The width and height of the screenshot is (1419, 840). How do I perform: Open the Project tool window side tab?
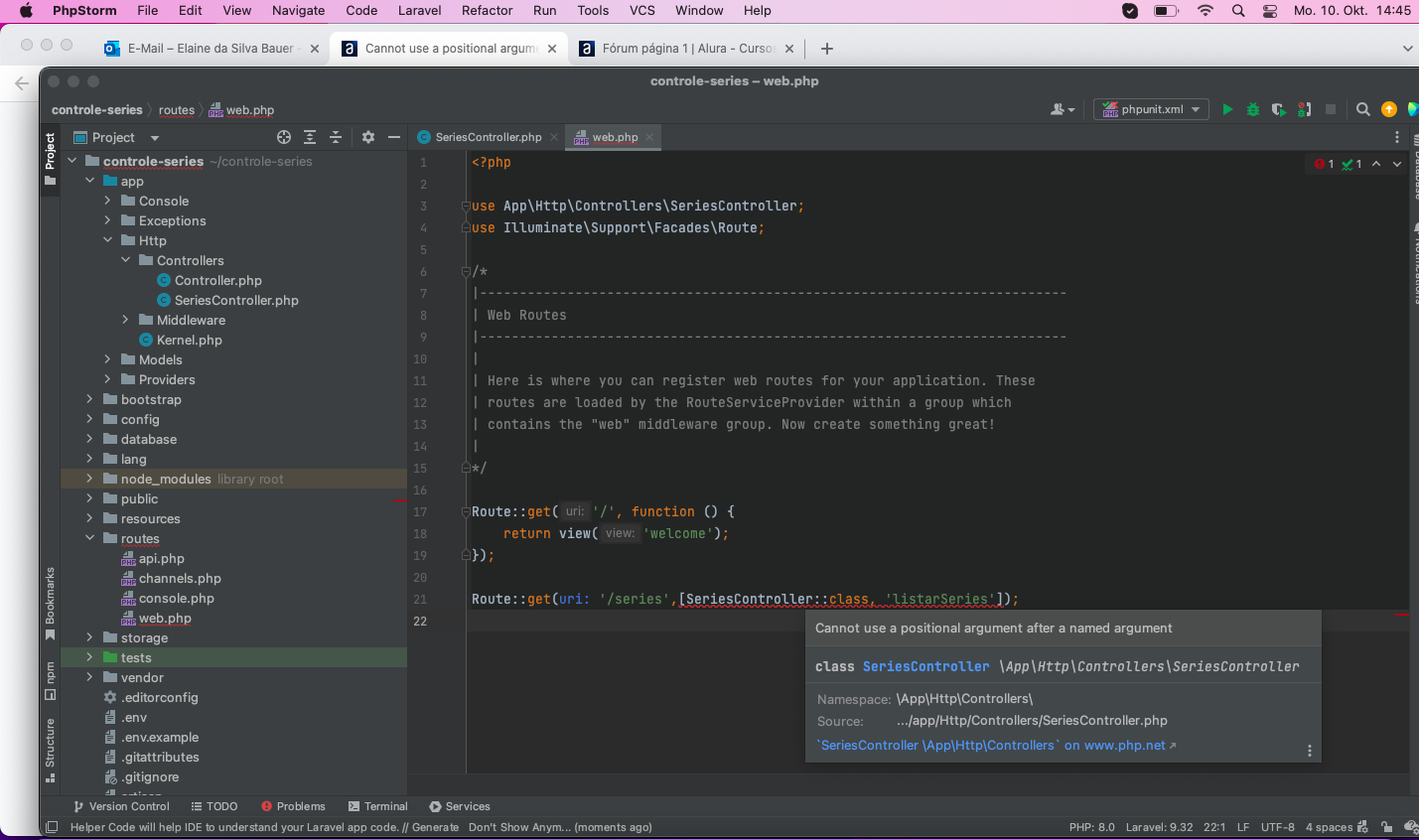click(x=50, y=159)
